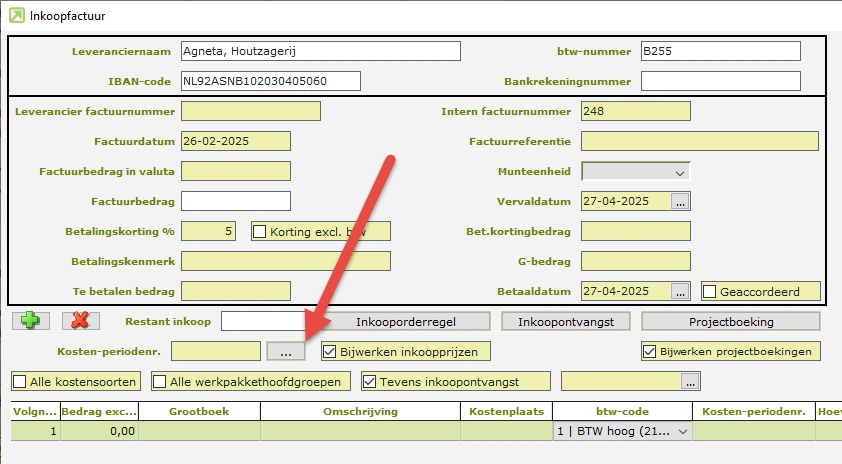Click the Omschrijving column header
The width and height of the screenshot is (842, 464).
360,411
